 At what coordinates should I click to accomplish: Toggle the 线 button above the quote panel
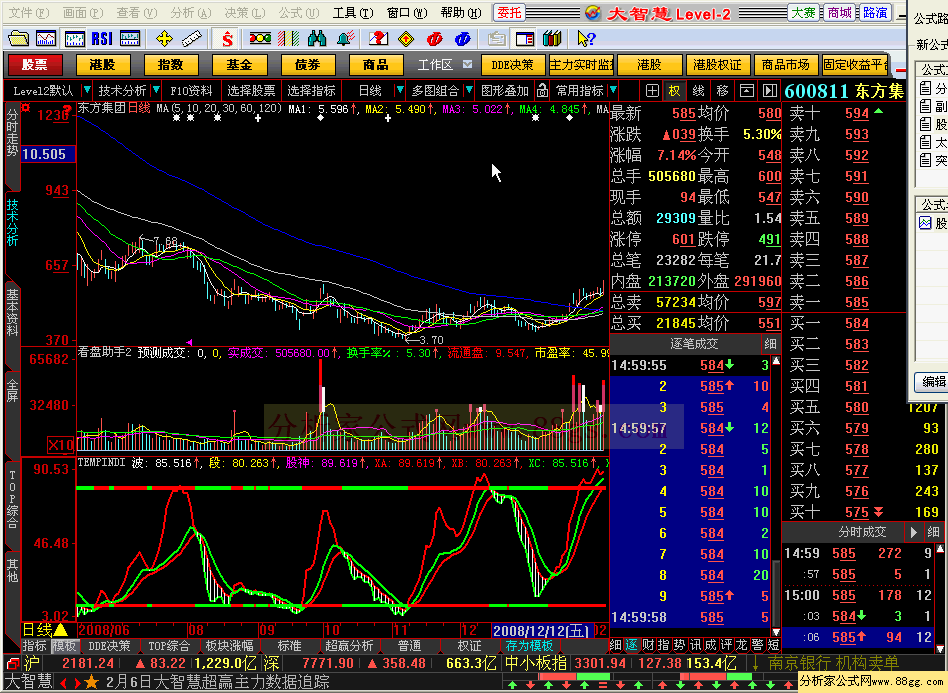click(x=698, y=91)
